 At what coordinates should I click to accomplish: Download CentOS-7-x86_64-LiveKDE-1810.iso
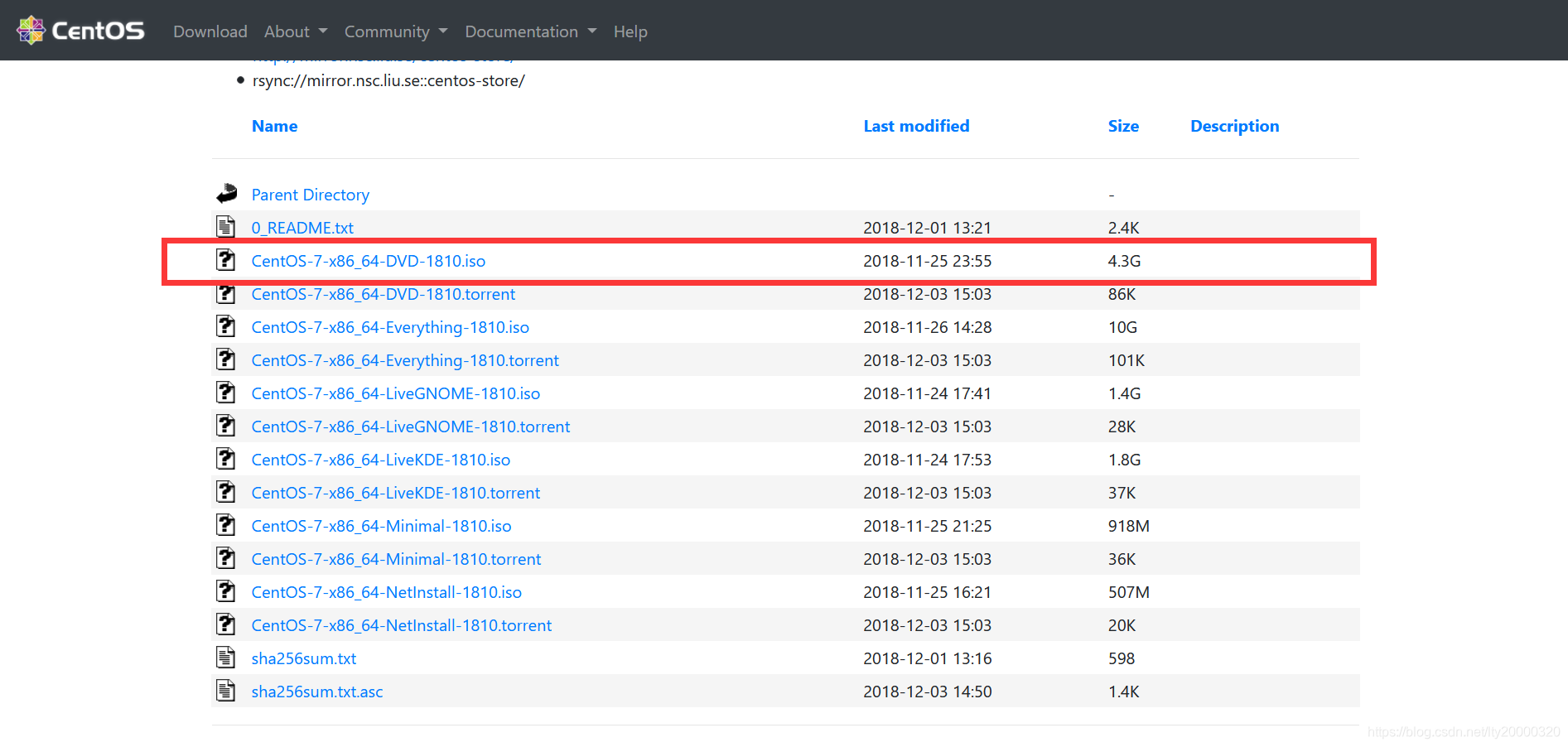[381, 460]
